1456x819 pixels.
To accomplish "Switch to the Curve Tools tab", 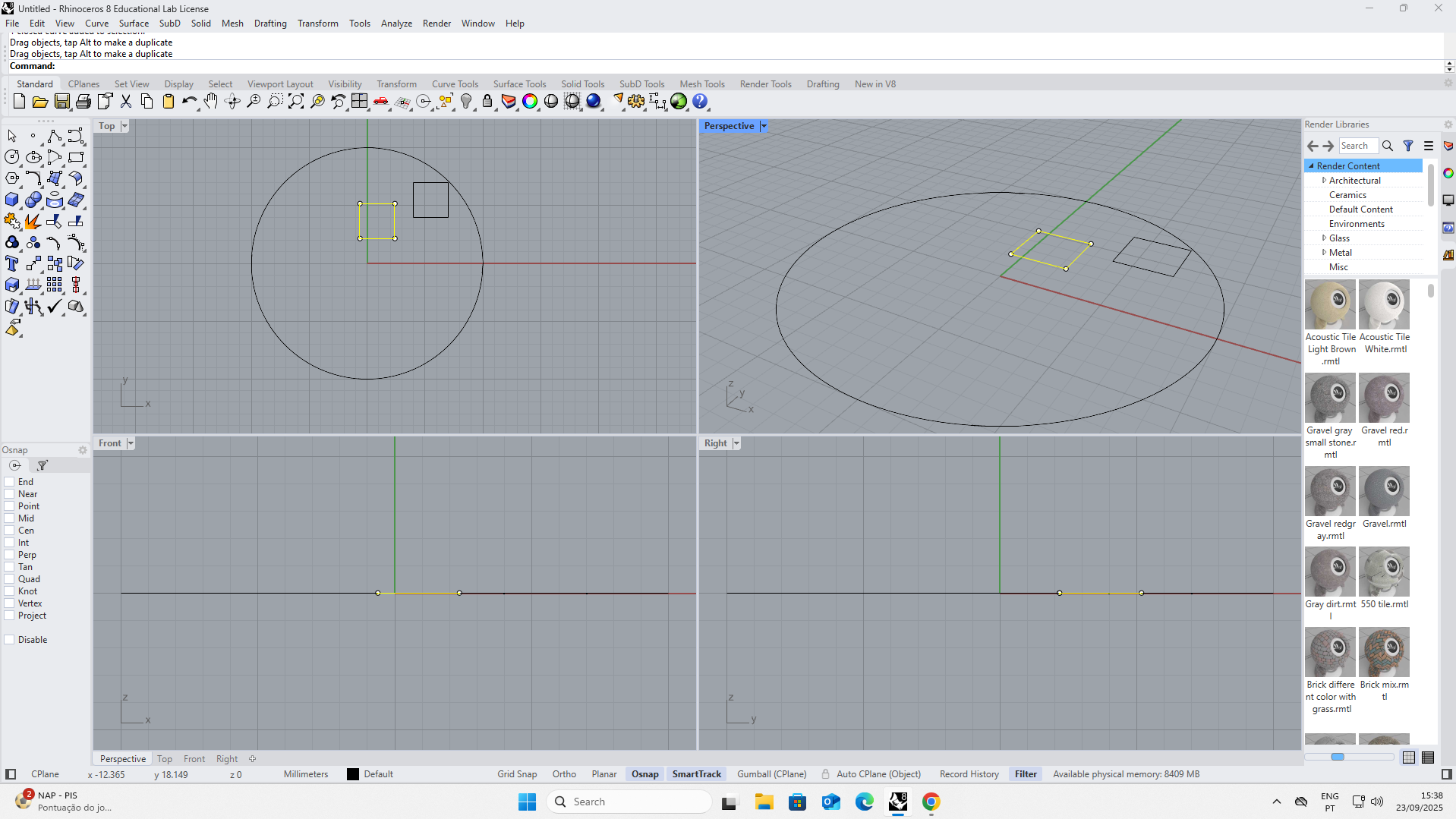I will [x=455, y=84].
